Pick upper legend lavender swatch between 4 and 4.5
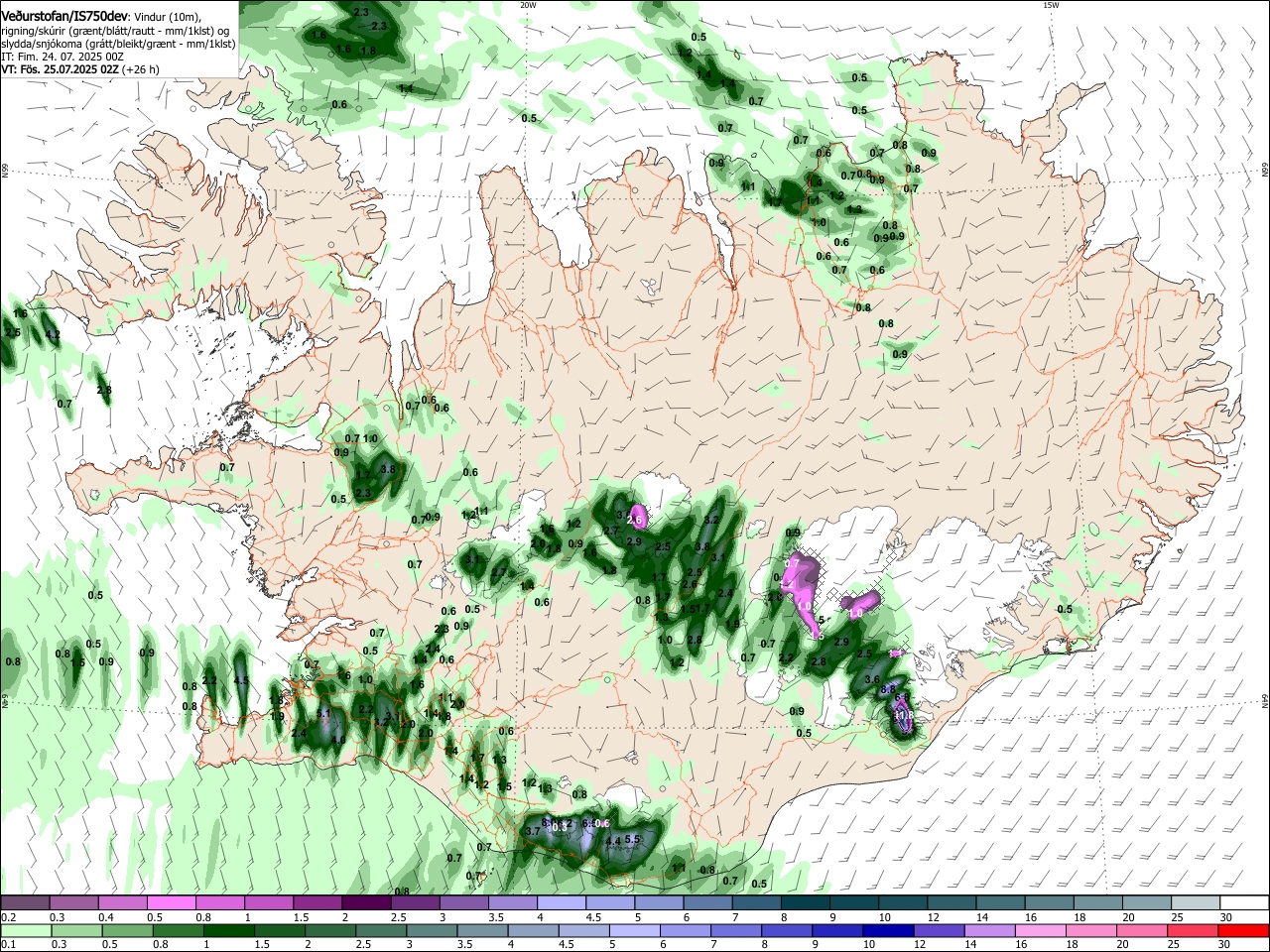 tap(562, 902)
